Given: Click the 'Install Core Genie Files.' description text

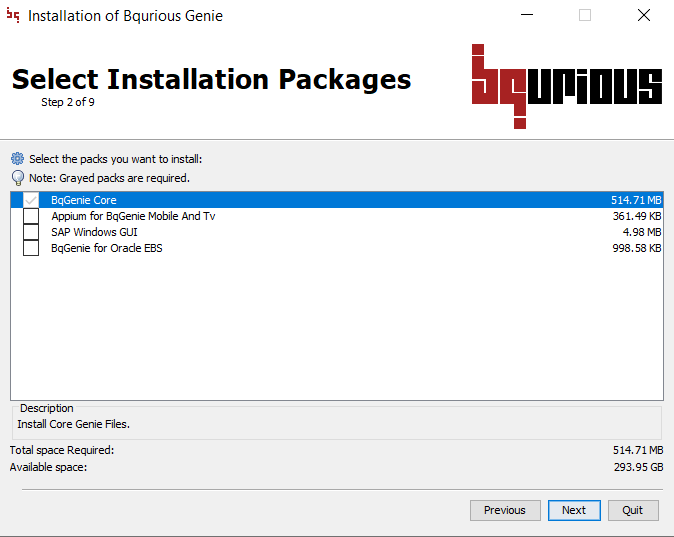Looking at the screenshot, I should point(74,424).
